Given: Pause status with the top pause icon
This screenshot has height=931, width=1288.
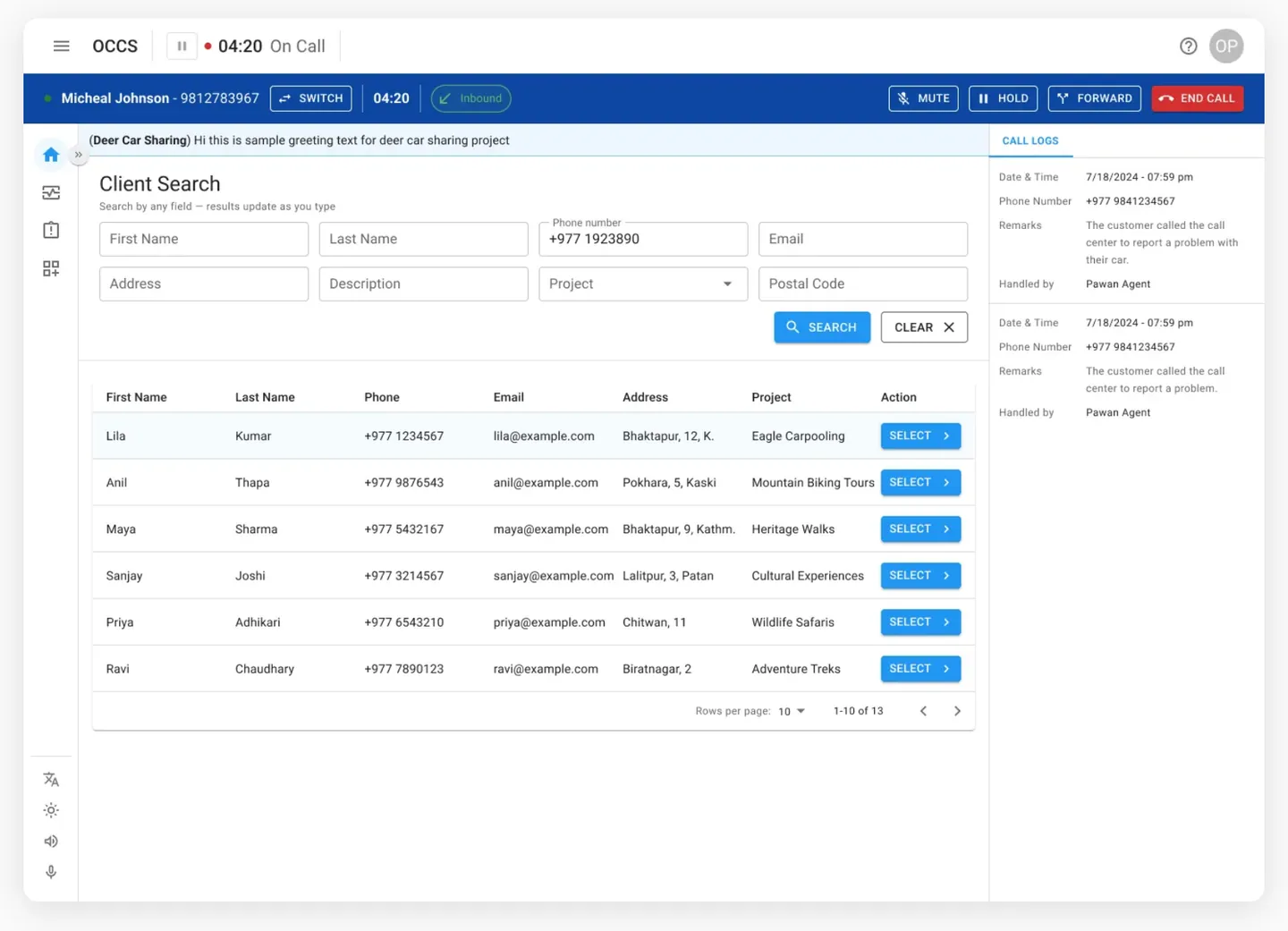Looking at the screenshot, I should tap(182, 46).
